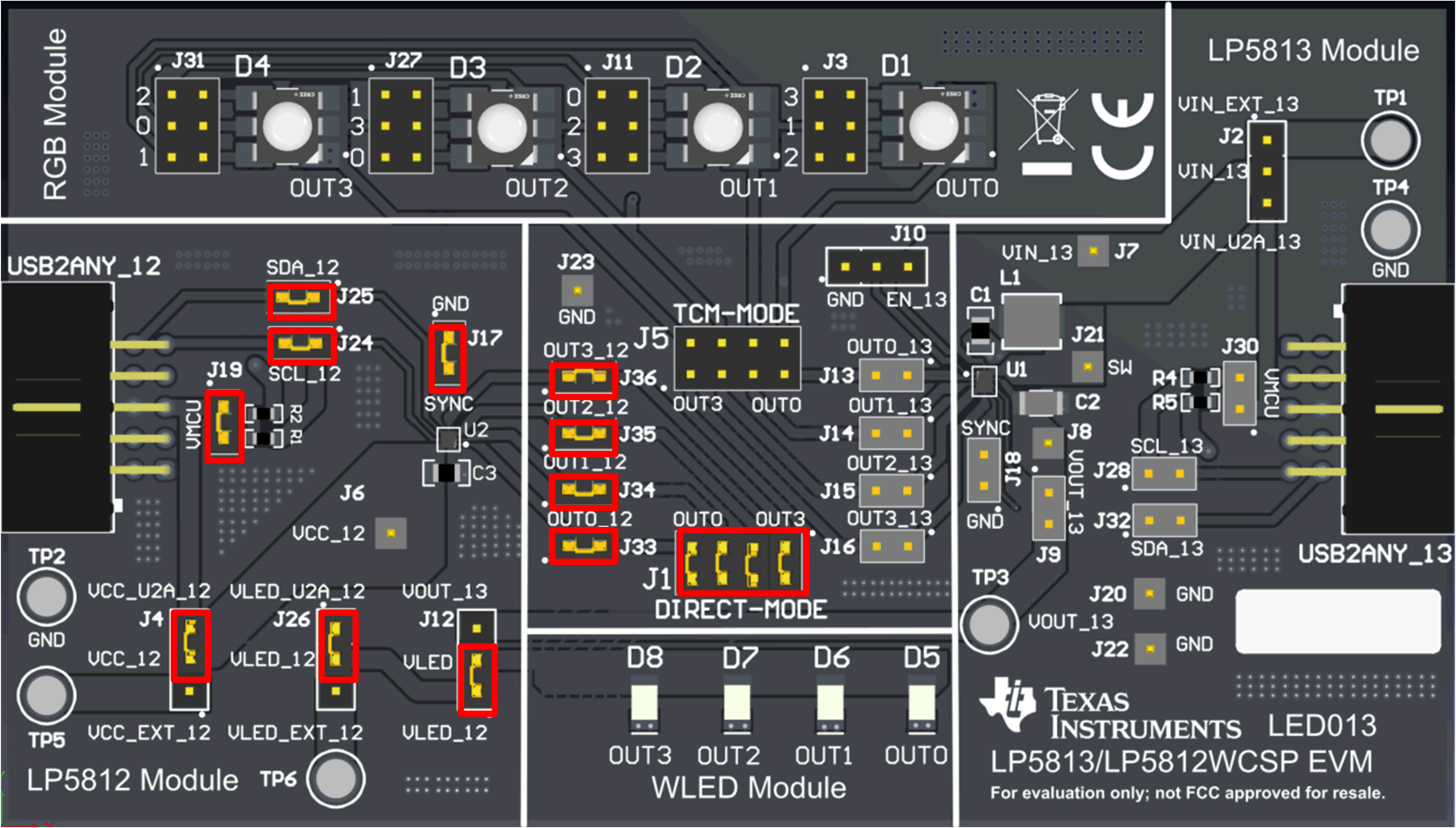Click the J7 VIN_13 pad
Viewport: 1456px width, 828px height.
coord(1093,251)
